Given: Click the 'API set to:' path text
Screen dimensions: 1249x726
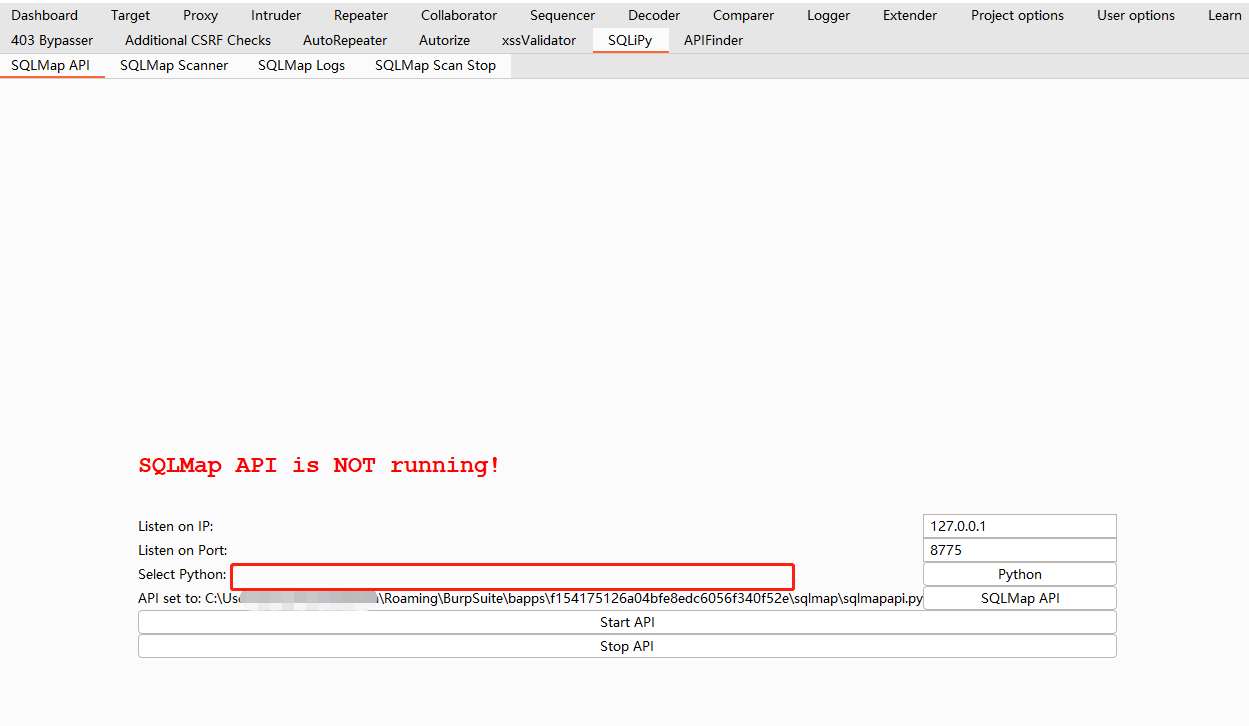Looking at the screenshot, I should (x=530, y=598).
